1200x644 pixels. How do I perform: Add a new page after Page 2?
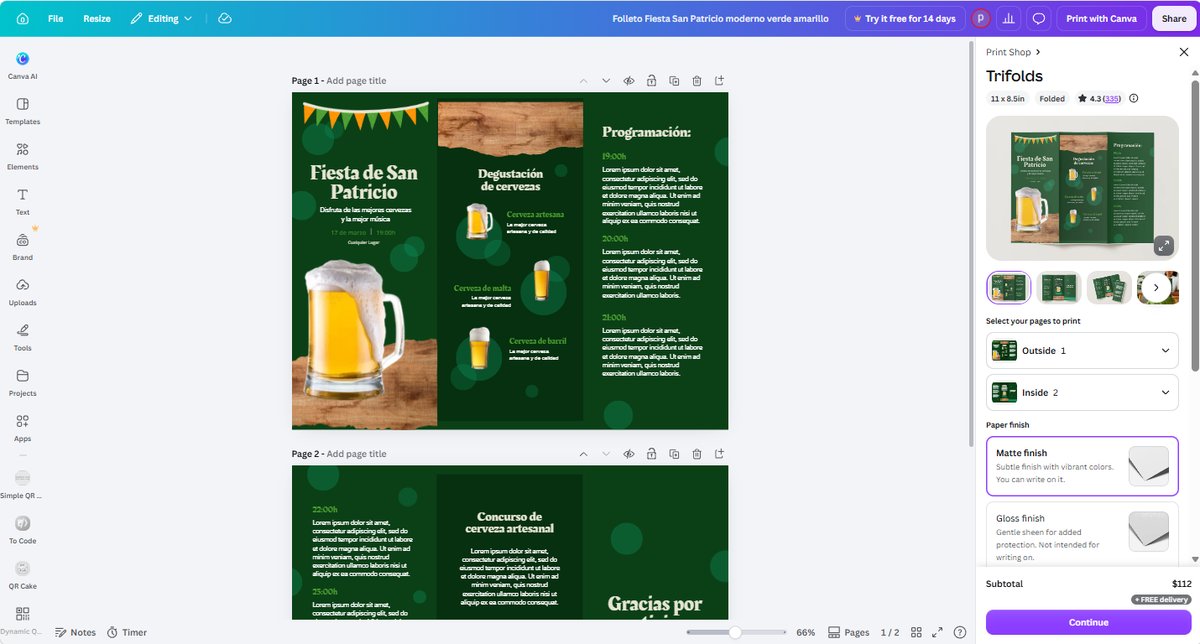click(x=719, y=454)
